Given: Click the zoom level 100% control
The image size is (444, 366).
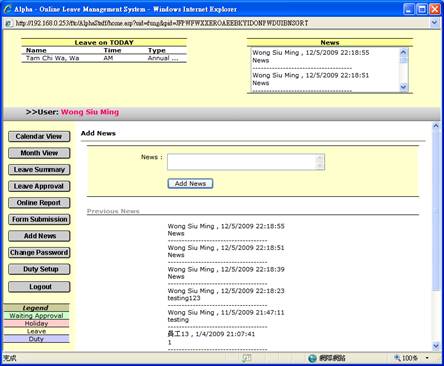Looking at the screenshot, I should [x=406, y=358].
